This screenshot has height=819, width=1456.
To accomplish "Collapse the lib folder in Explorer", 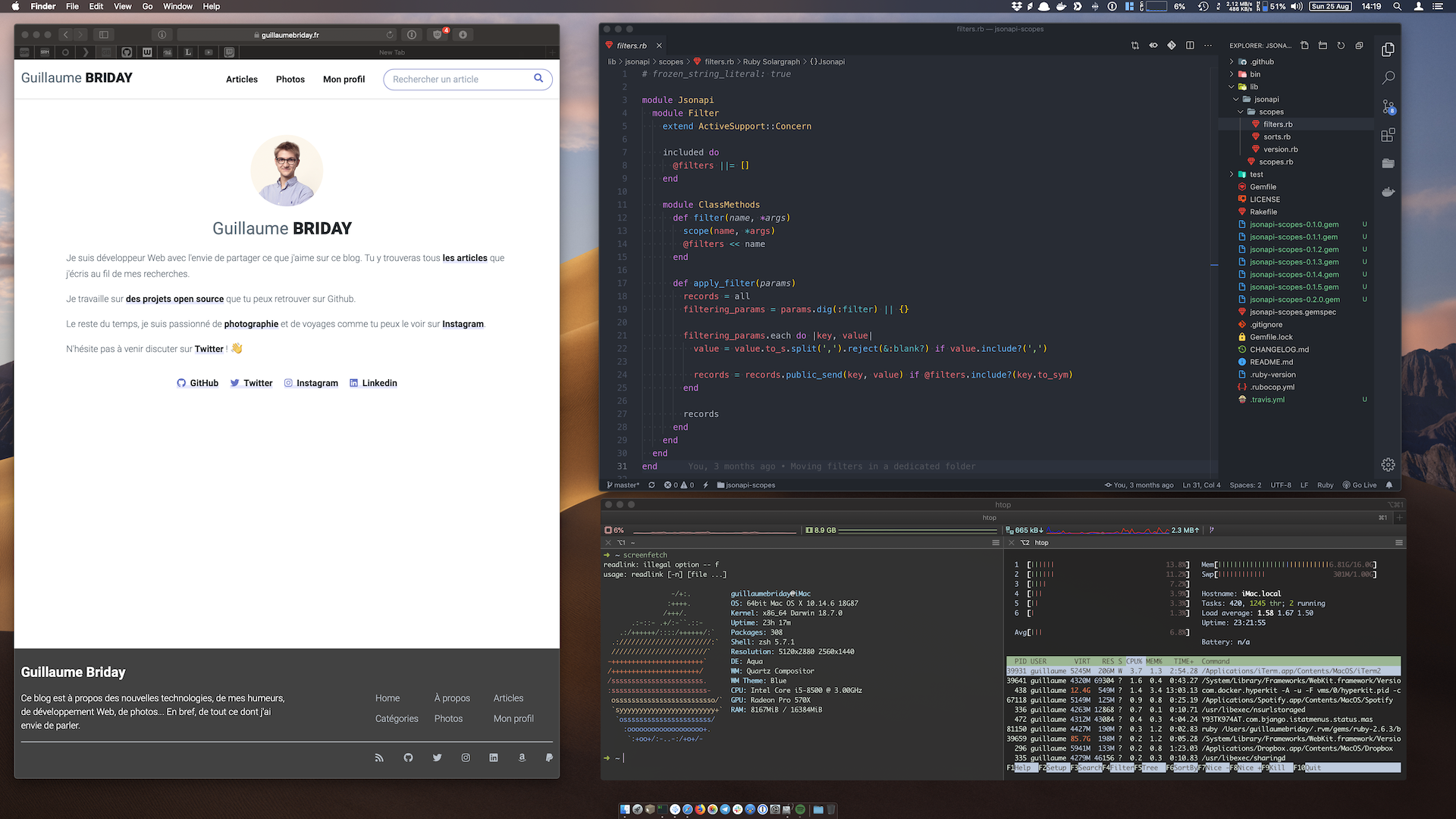I will 1253,86.
